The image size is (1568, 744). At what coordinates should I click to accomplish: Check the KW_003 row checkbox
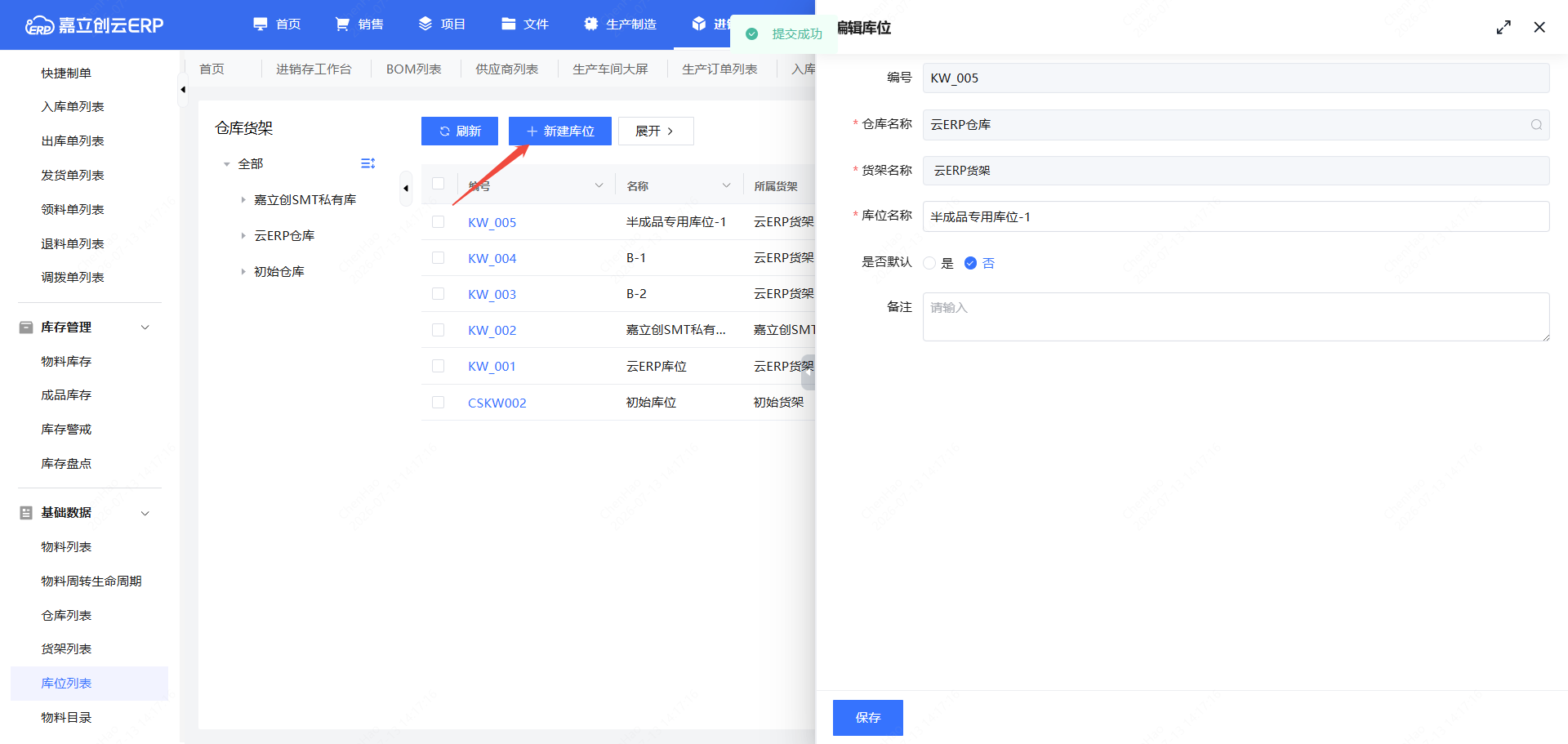tap(439, 294)
